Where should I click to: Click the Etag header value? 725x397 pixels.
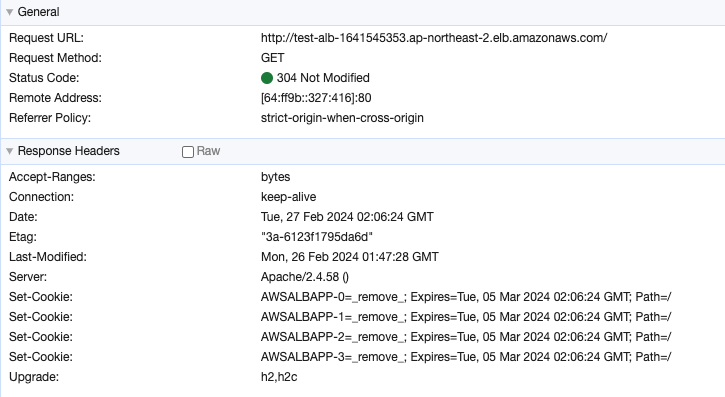317,237
